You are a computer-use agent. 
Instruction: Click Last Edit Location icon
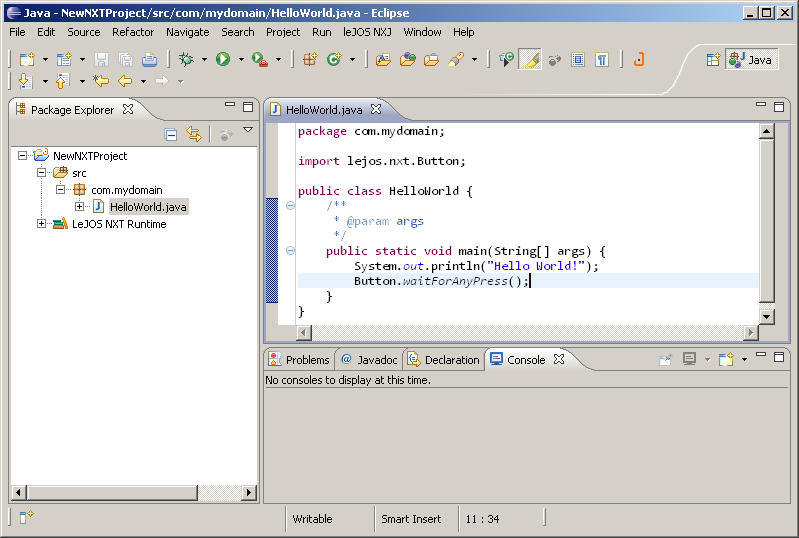[x=101, y=81]
